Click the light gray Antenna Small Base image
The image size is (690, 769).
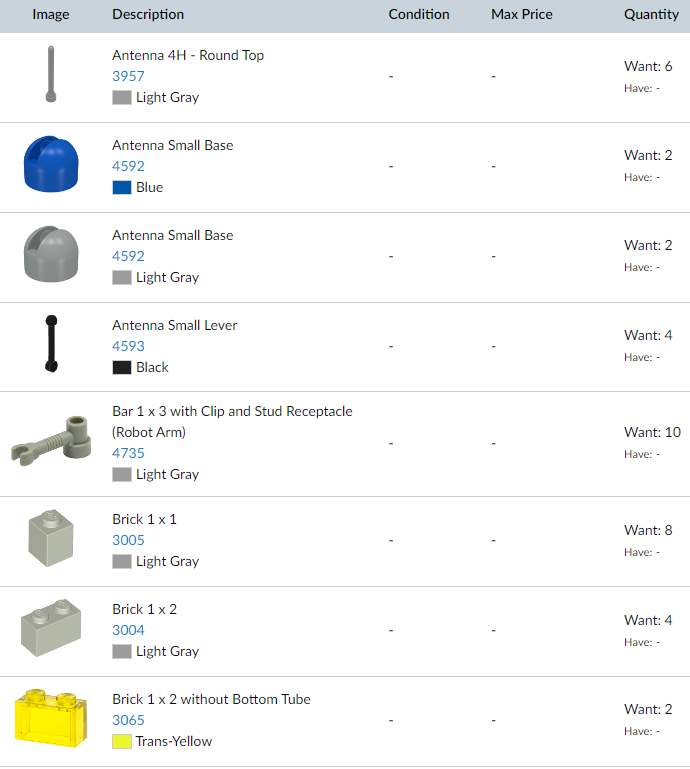tap(49, 255)
